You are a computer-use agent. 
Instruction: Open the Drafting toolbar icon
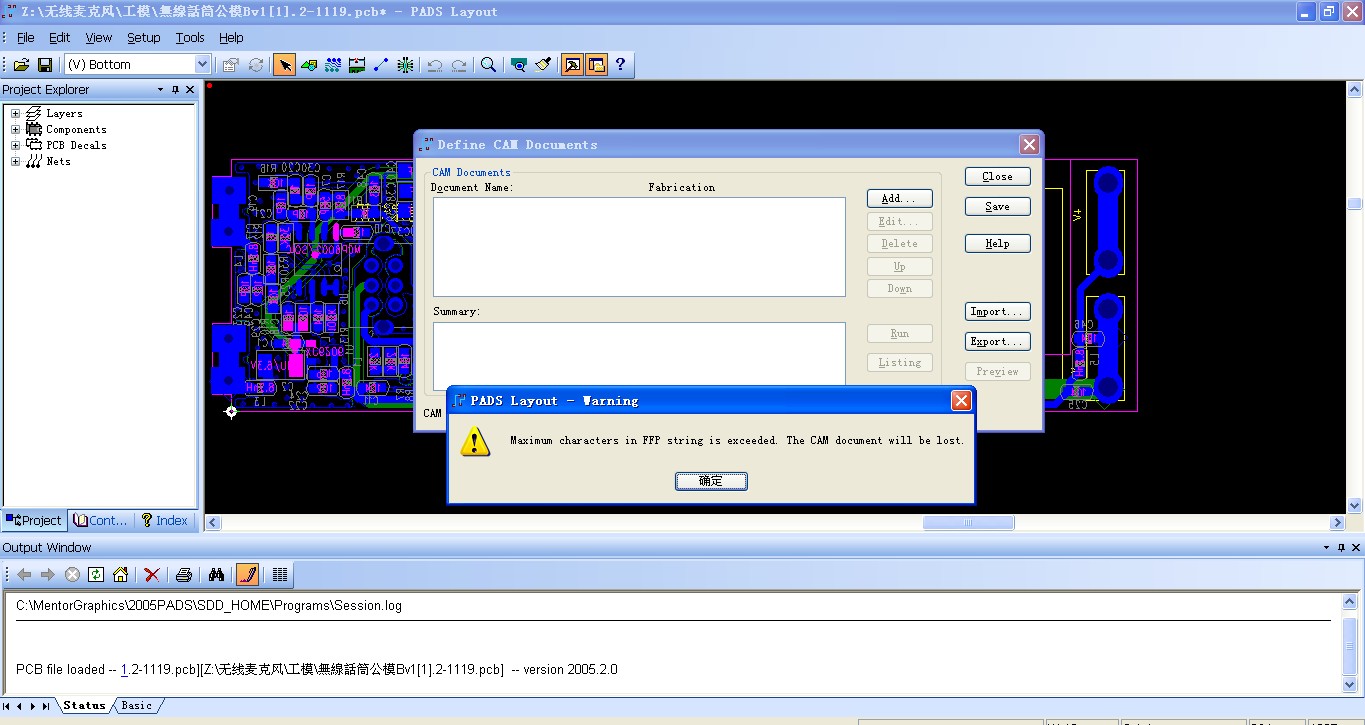[x=309, y=64]
